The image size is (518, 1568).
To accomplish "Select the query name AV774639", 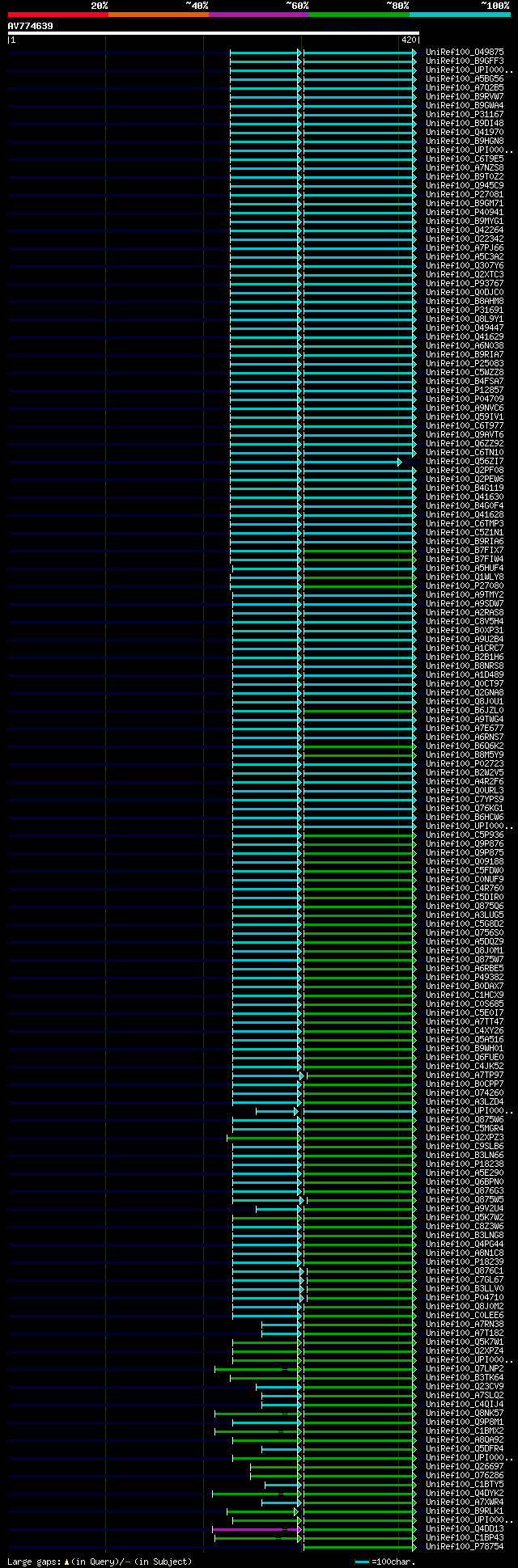I will (x=31, y=26).
